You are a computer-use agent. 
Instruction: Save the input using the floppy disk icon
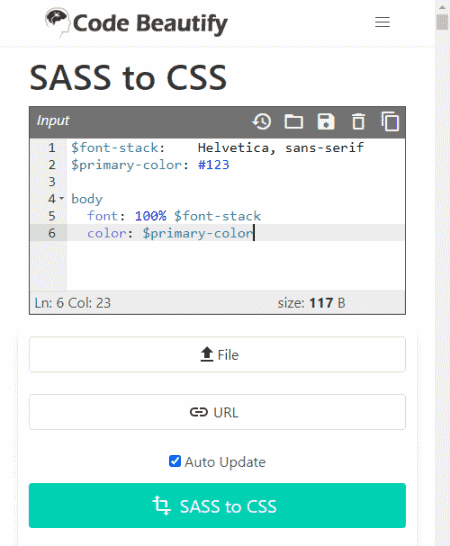click(x=326, y=122)
